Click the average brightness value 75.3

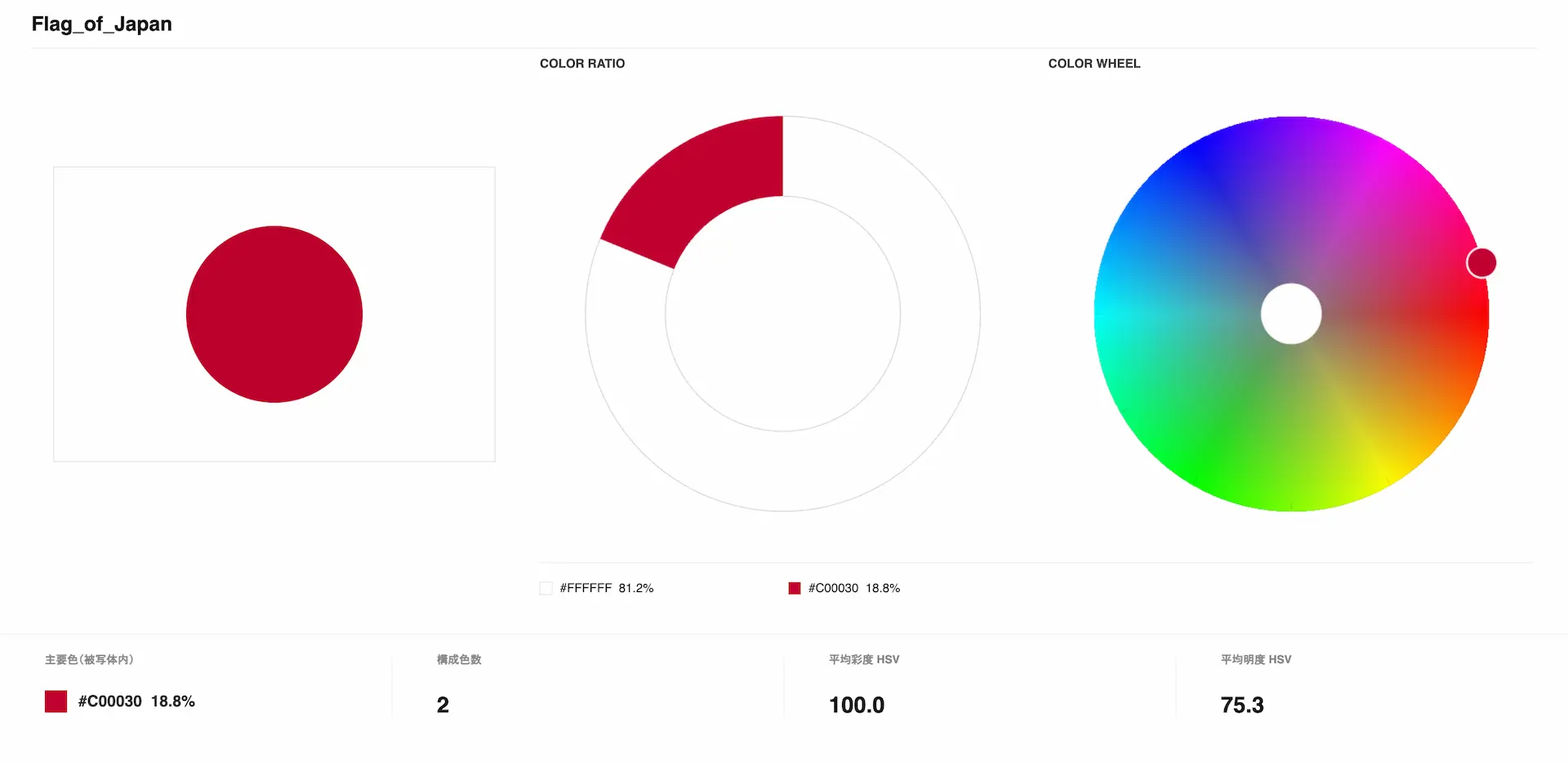pyautogui.click(x=1242, y=705)
